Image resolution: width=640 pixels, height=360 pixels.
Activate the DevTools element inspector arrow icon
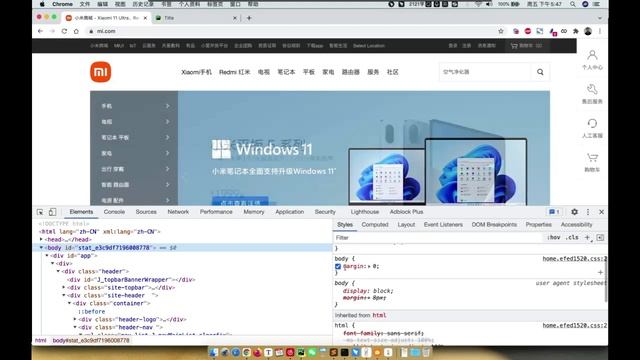pos(40,212)
